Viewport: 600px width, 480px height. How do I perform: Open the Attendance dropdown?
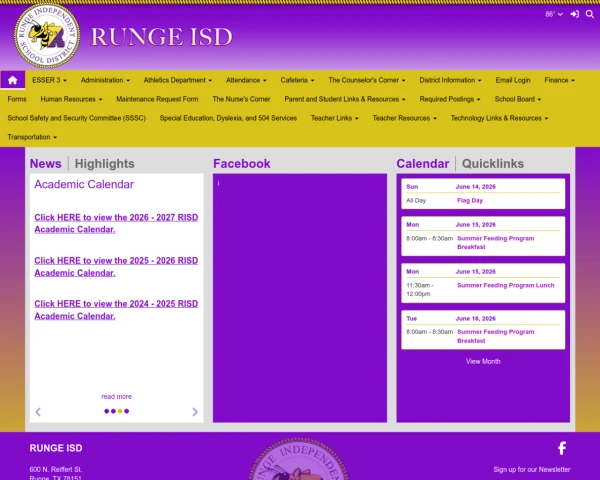click(x=246, y=80)
